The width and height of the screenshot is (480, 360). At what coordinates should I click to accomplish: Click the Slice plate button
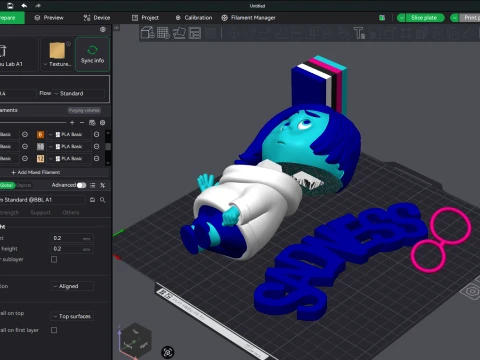425,18
